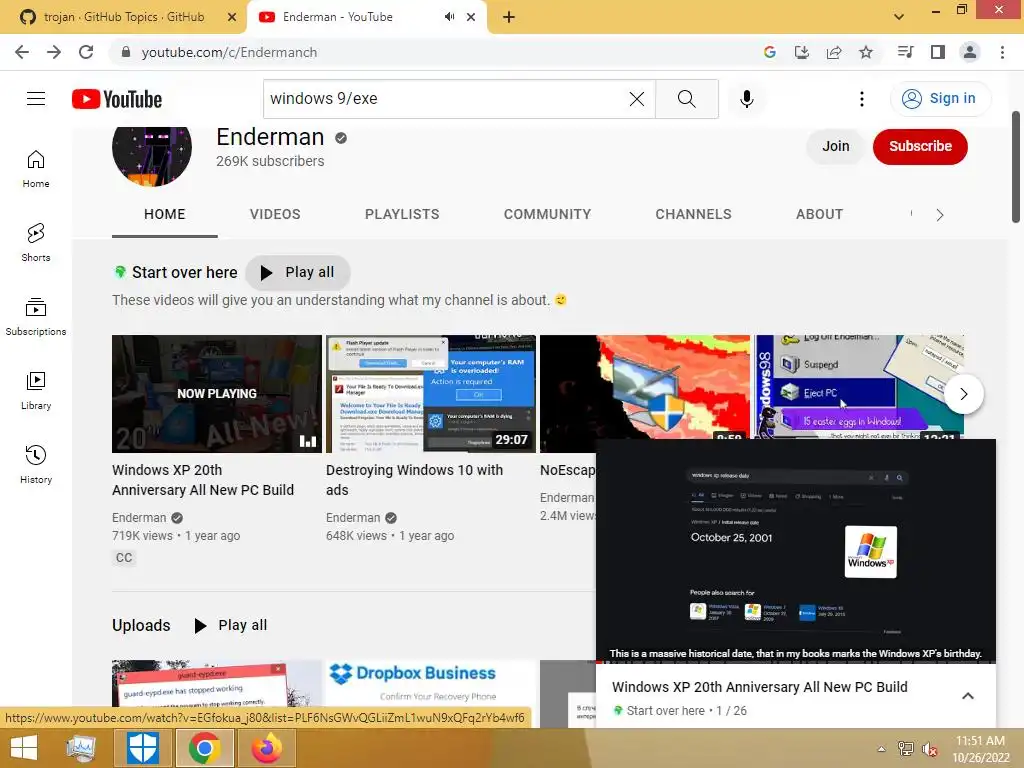Switch to the CHANNELS channel tab

694,214
